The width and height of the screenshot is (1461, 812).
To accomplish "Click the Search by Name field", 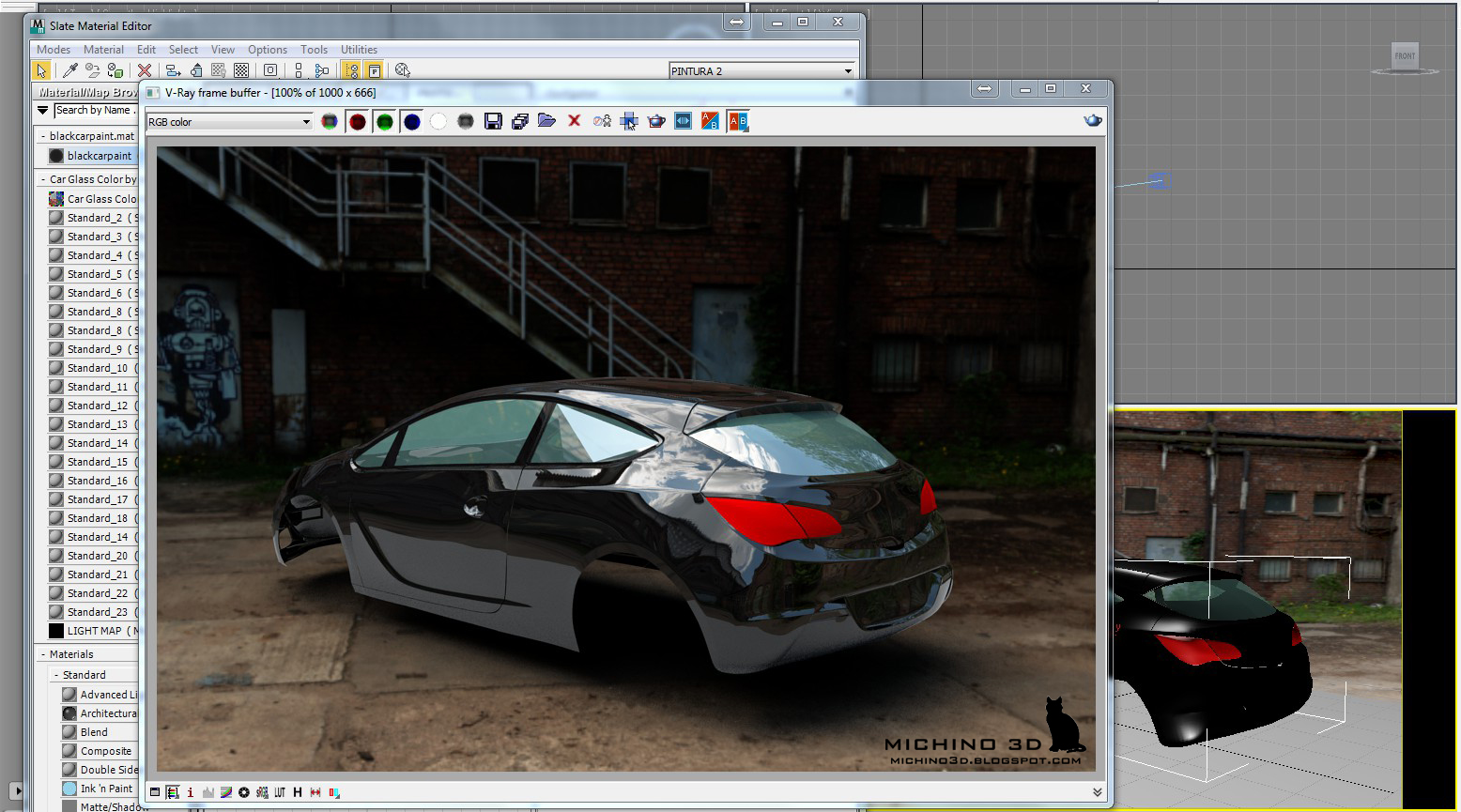I will [x=96, y=111].
